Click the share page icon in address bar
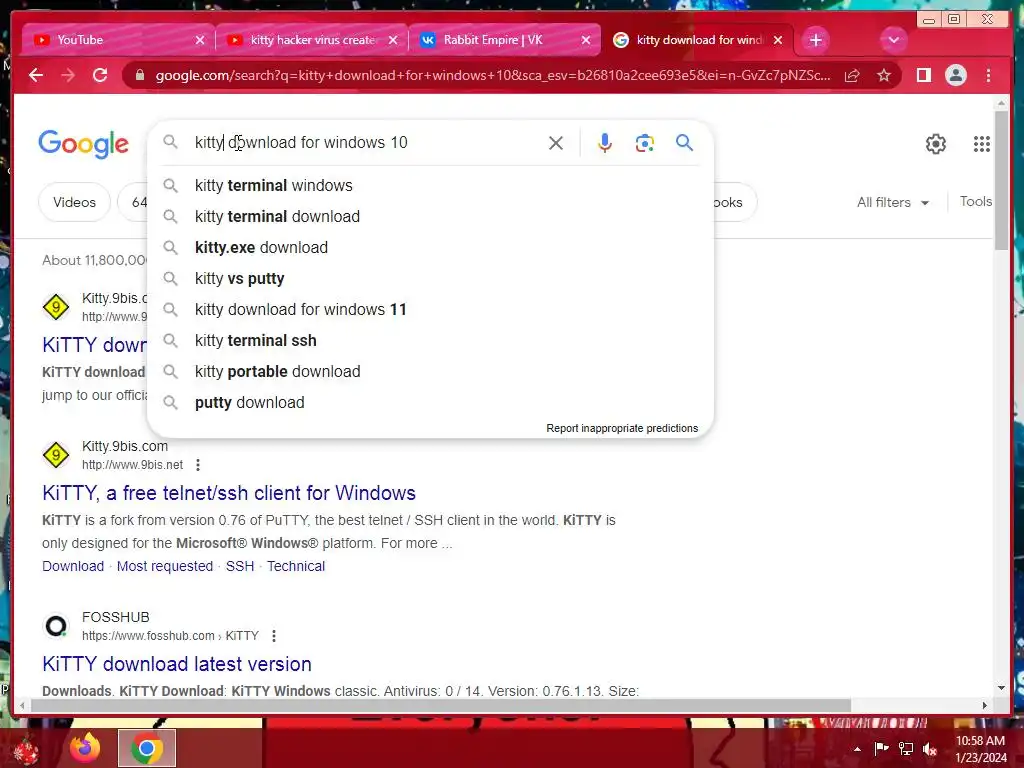The width and height of the screenshot is (1024, 768). 852,76
